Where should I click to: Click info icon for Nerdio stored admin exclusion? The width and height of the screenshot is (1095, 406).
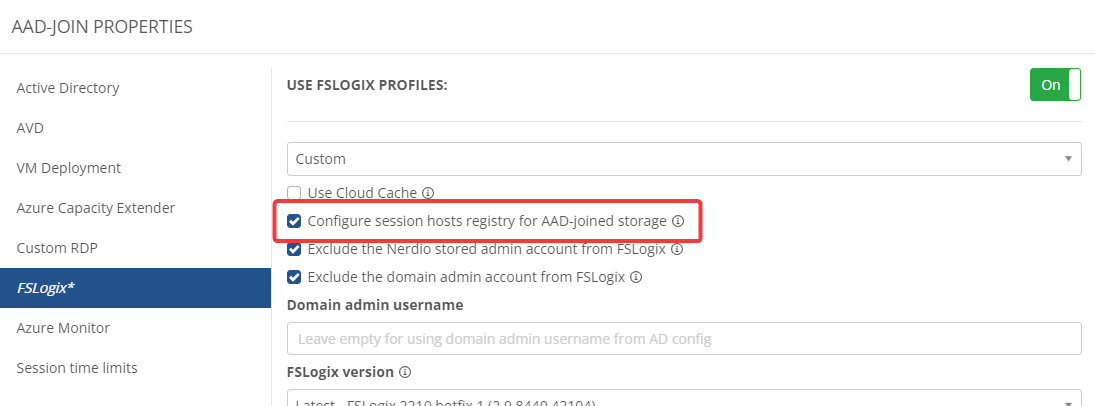point(677,249)
